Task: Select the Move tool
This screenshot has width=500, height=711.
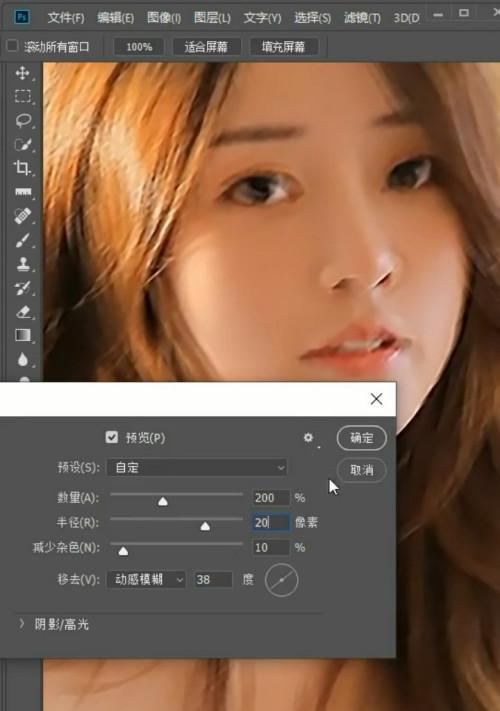Action: pos(22,73)
